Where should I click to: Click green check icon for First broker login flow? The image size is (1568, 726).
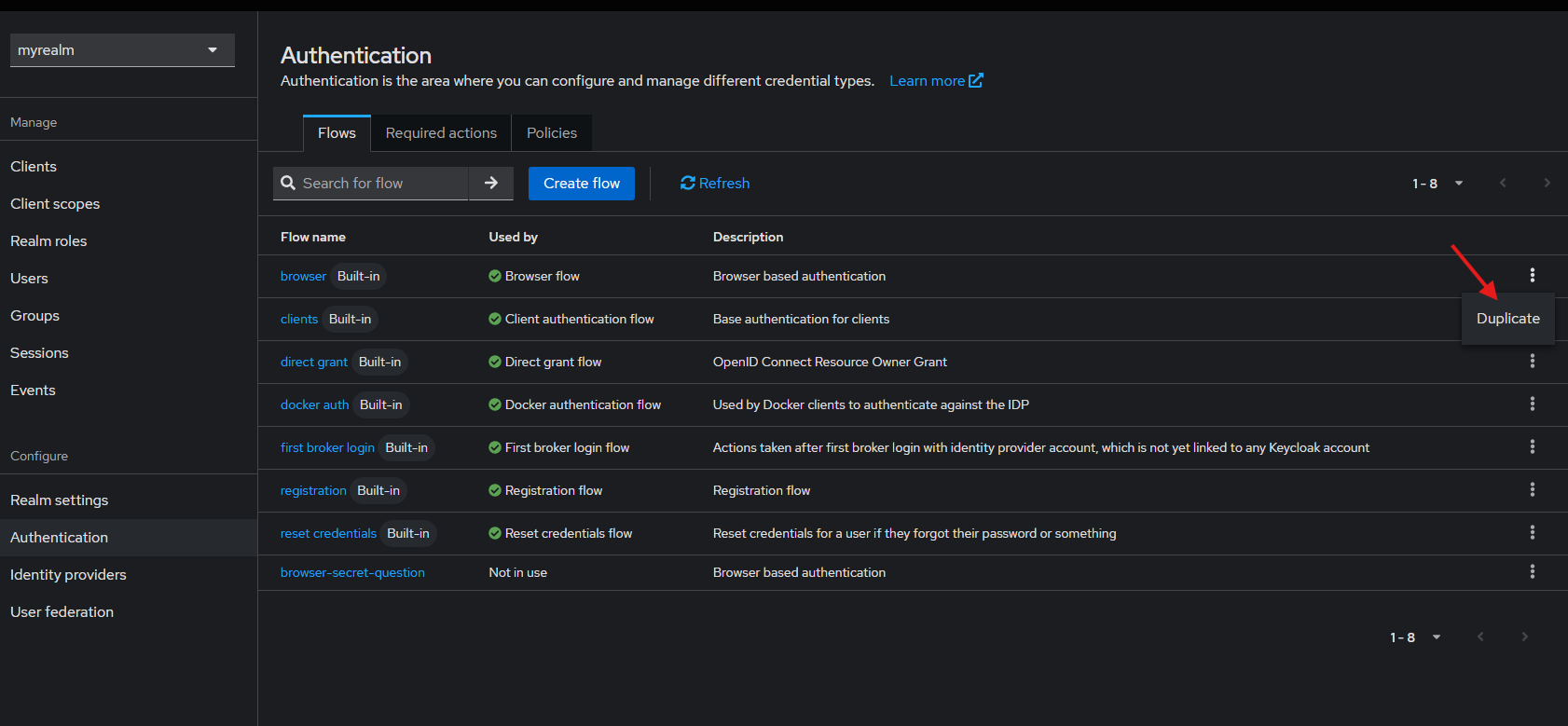click(495, 447)
